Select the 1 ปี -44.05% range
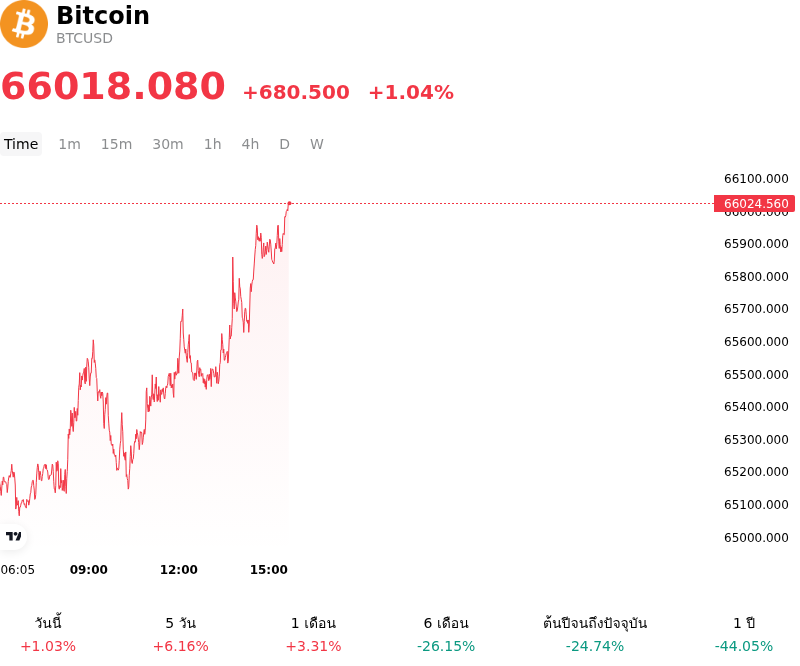Image resolution: width=800 pixels, height=666 pixels. coord(744,634)
